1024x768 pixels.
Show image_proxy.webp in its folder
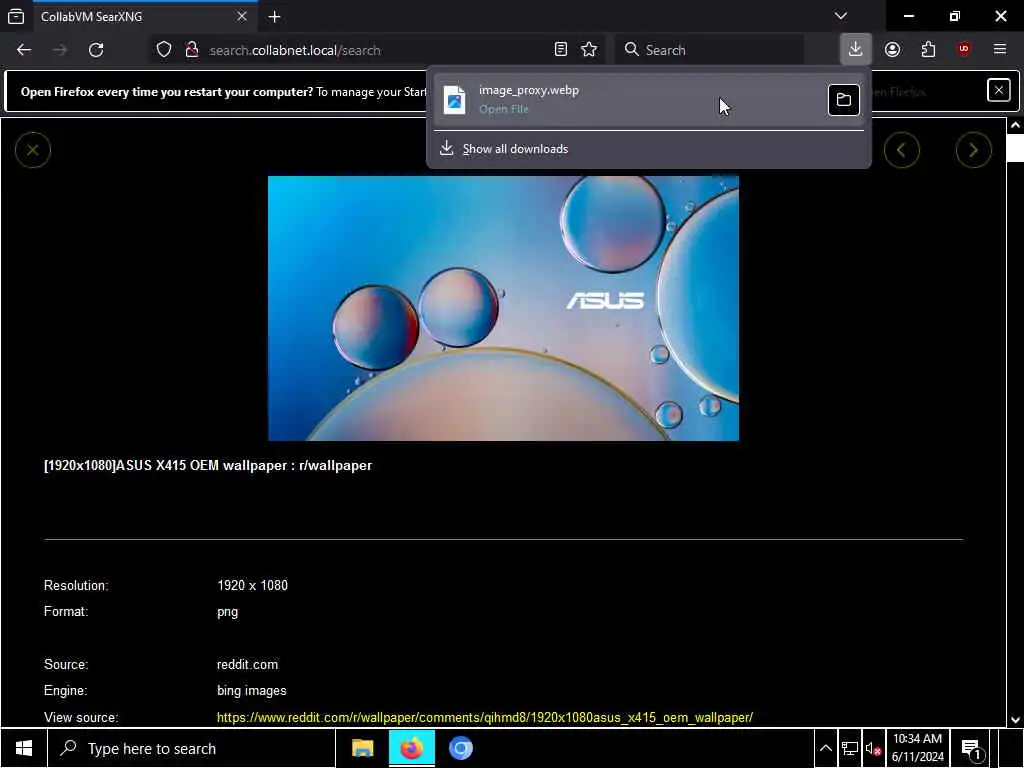[x=843, y=100]
